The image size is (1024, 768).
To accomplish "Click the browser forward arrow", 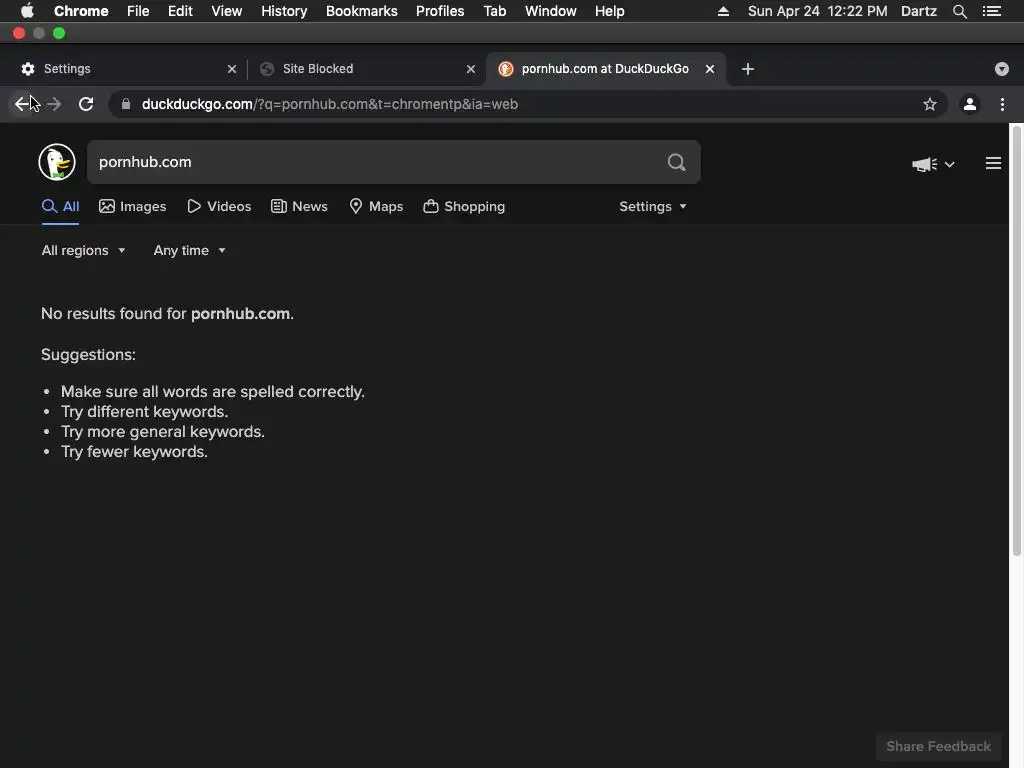I will [x=54, y=104].
